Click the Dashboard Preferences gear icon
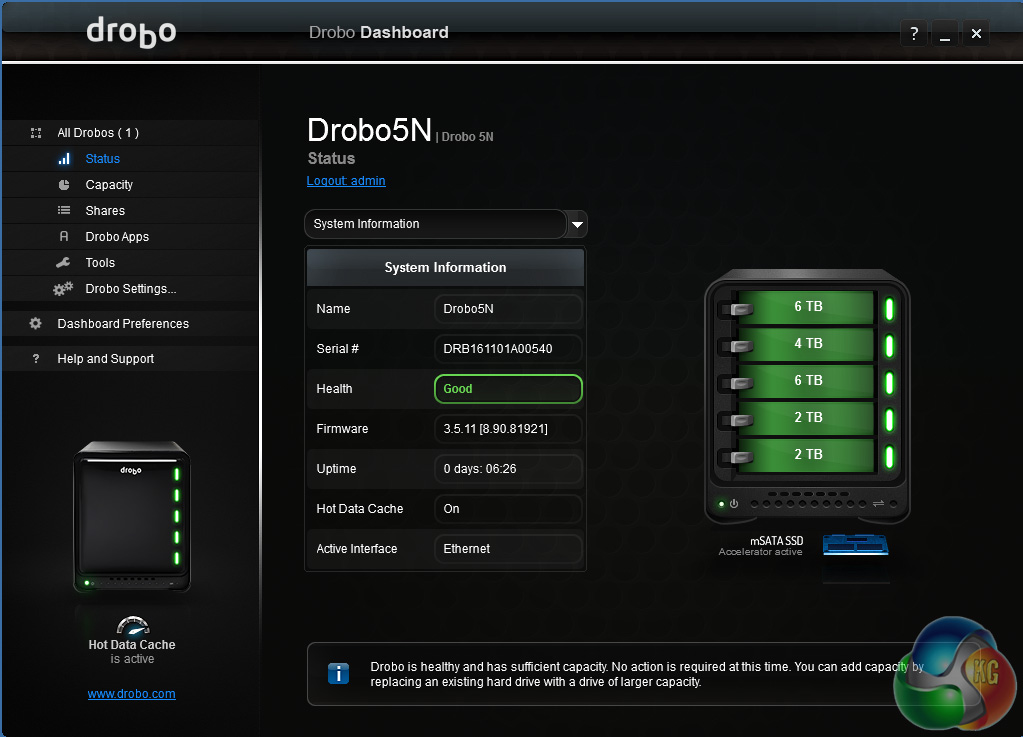The width and height of the screenshot is (1023, 737). (x=35, y=323)
